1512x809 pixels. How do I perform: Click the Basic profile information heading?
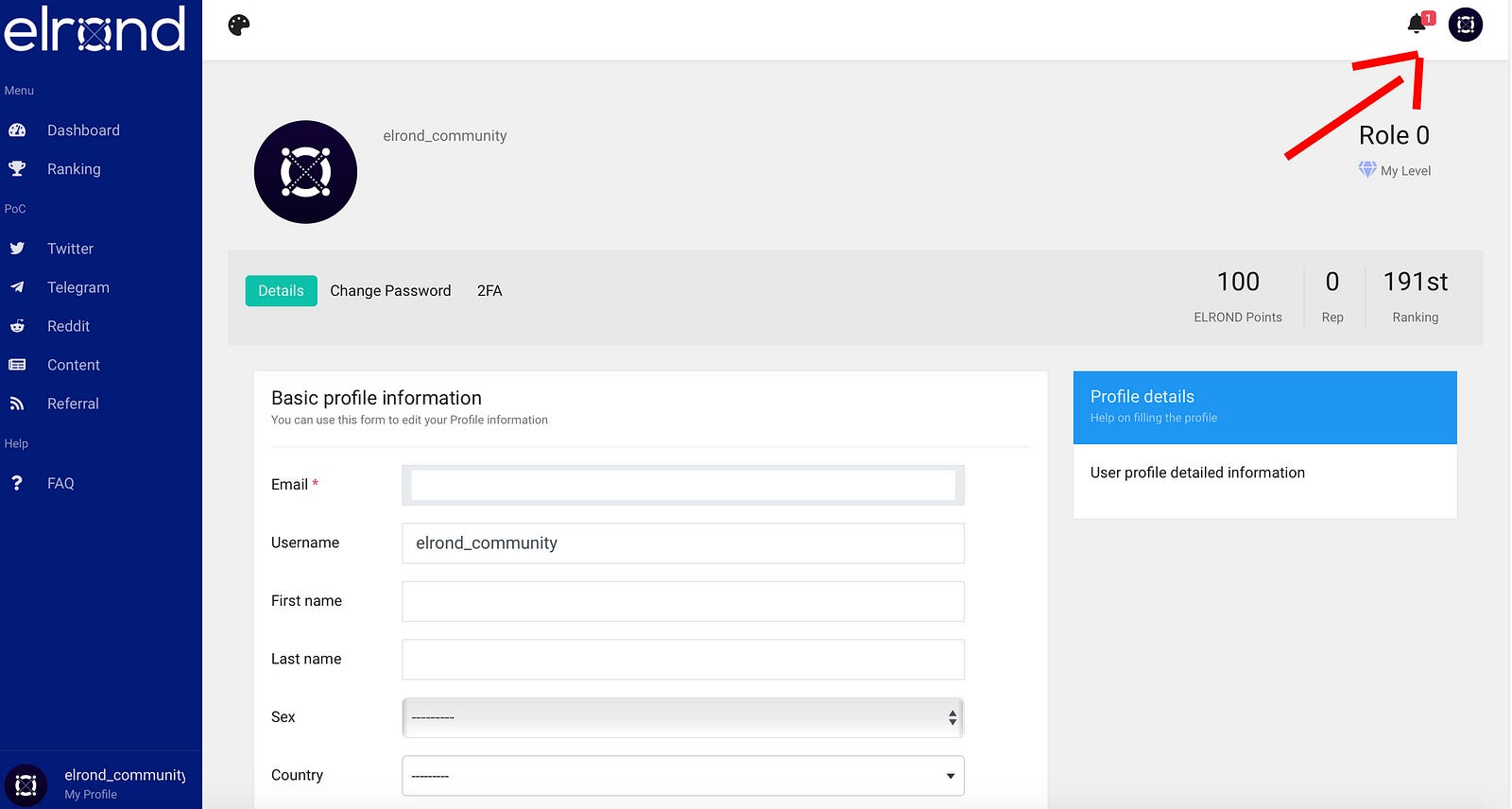point(376,398)
